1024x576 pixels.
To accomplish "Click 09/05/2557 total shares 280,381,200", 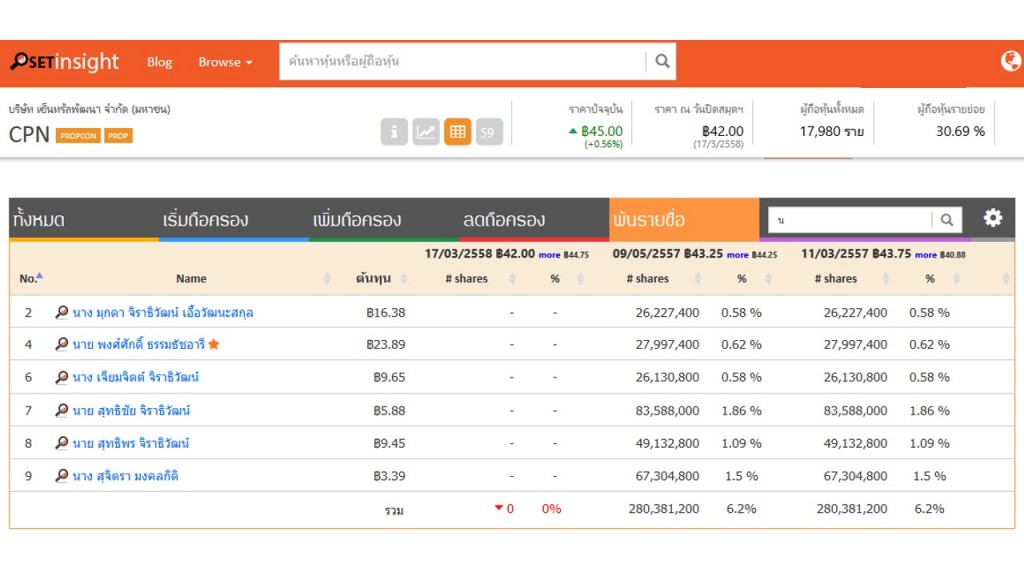I will [664, 509].
